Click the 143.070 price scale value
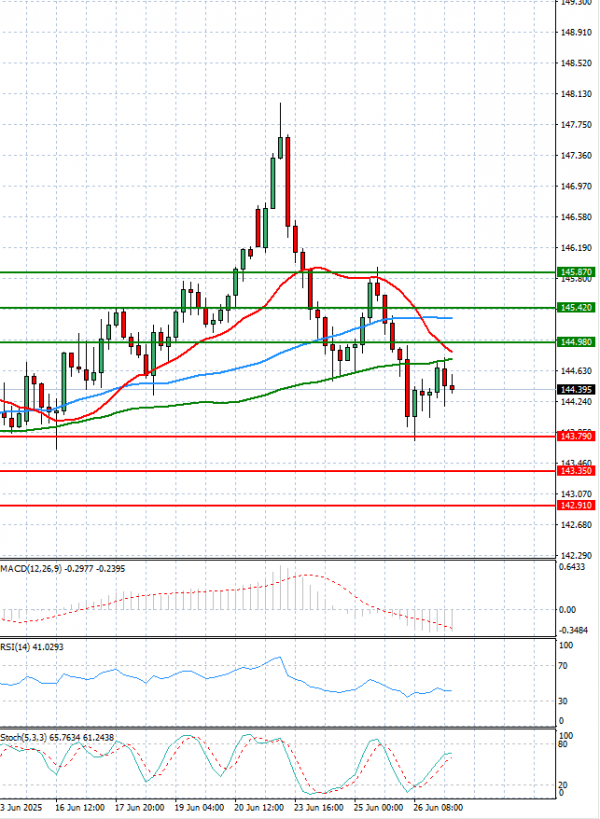This screenshot has width=600, height=819. 576,494
